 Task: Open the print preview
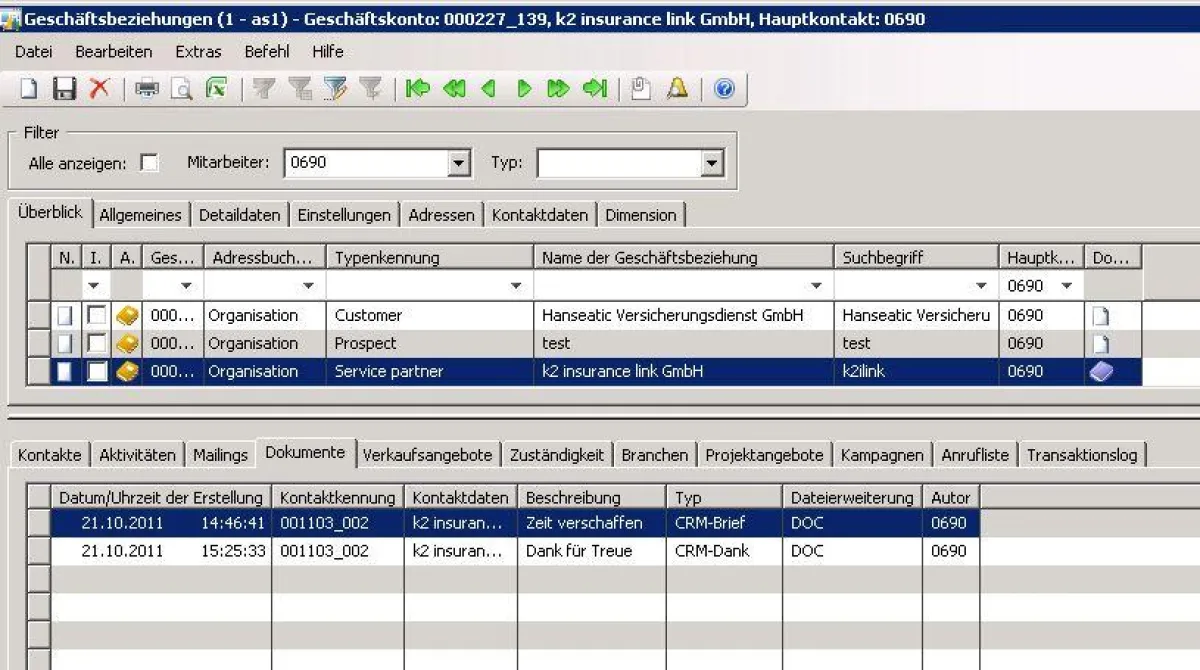point(180,89)
